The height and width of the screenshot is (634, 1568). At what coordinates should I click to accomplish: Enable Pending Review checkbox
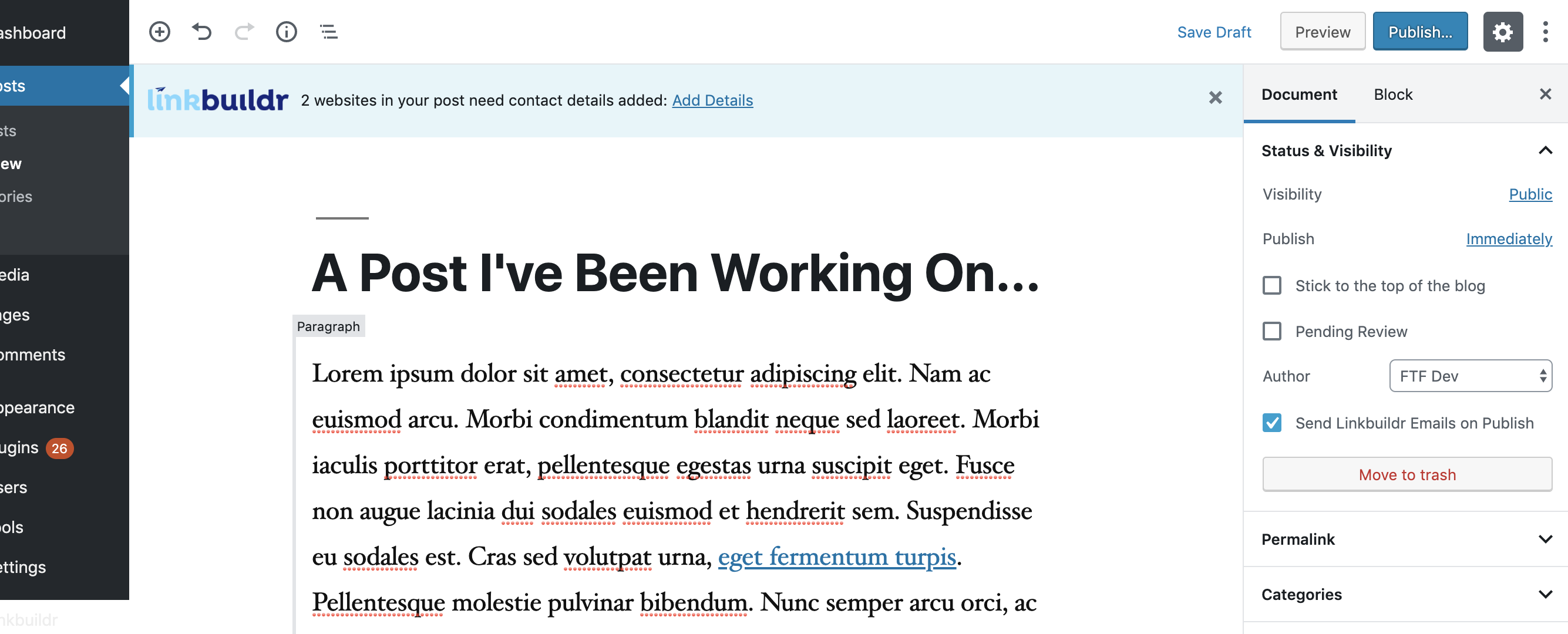(x=1271, y=331)
